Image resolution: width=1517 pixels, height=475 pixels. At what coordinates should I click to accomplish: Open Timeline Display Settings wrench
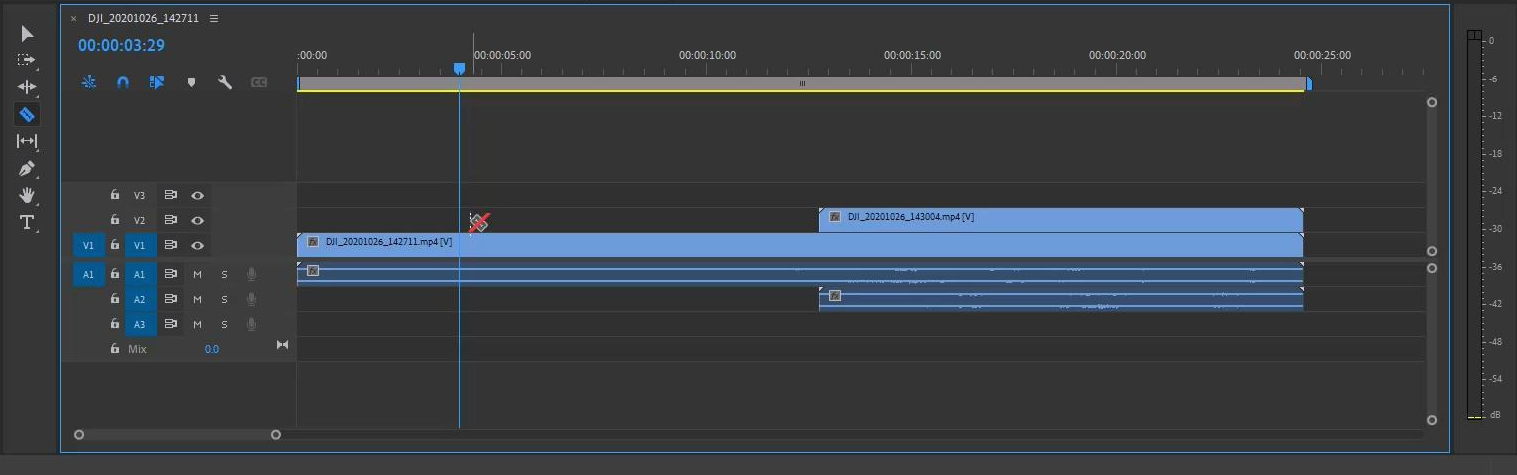point(225,82)
